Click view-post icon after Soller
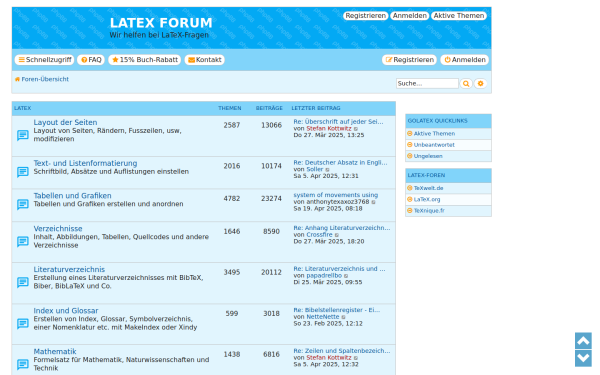 pos(327,170)
